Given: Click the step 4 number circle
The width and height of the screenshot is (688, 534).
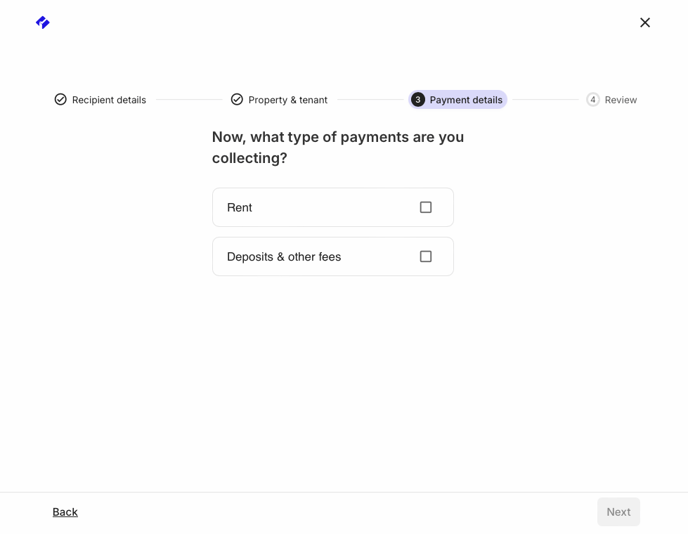Looking at the screenshot, I should [x=593, y=100].
